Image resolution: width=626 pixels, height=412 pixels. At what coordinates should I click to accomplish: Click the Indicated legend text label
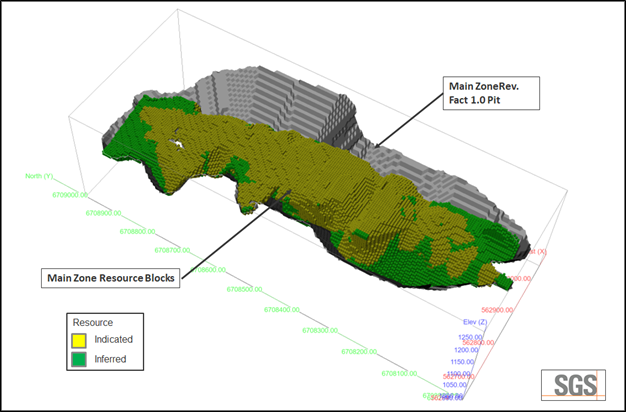113,340
